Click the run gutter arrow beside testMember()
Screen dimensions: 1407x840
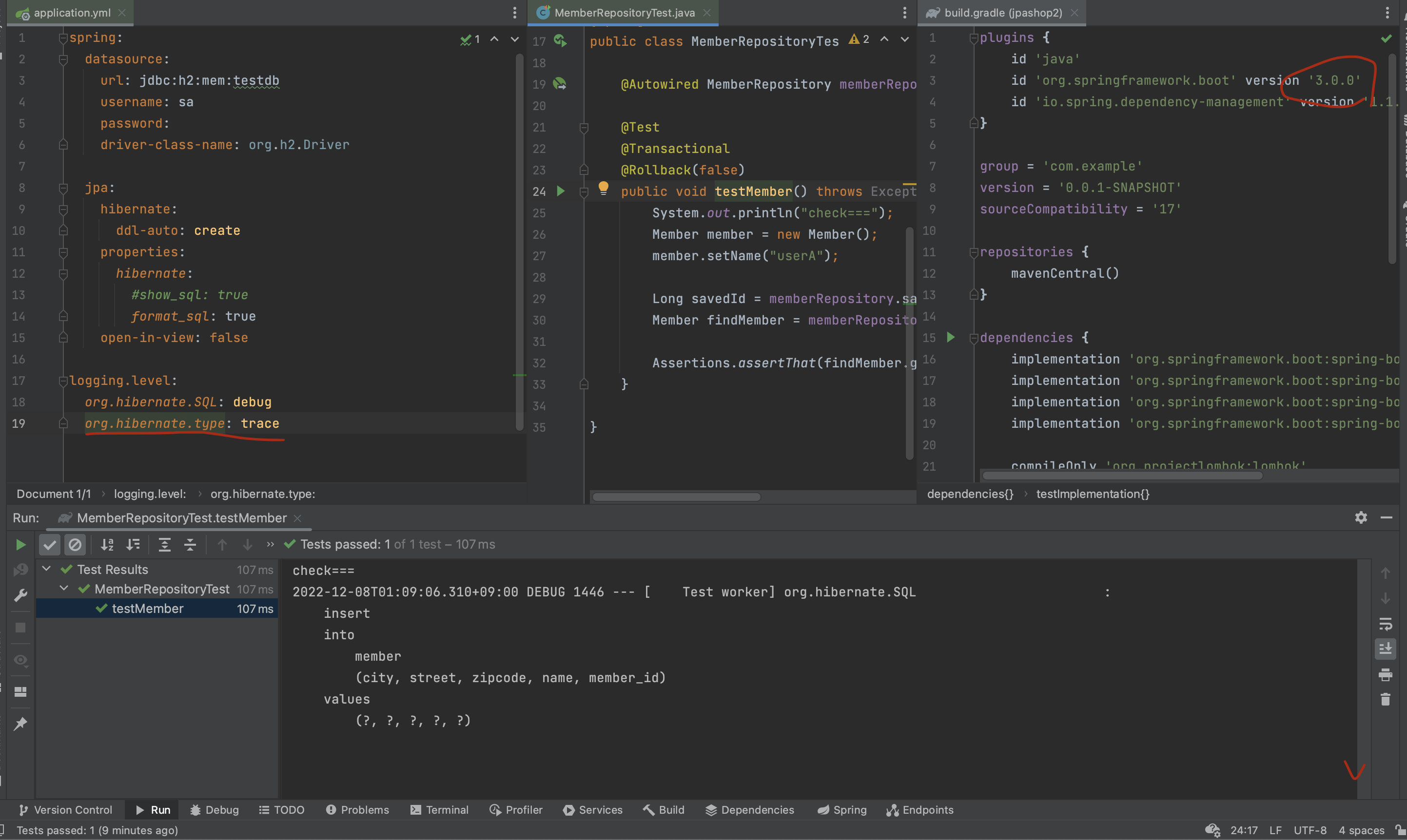pos(561,191)
